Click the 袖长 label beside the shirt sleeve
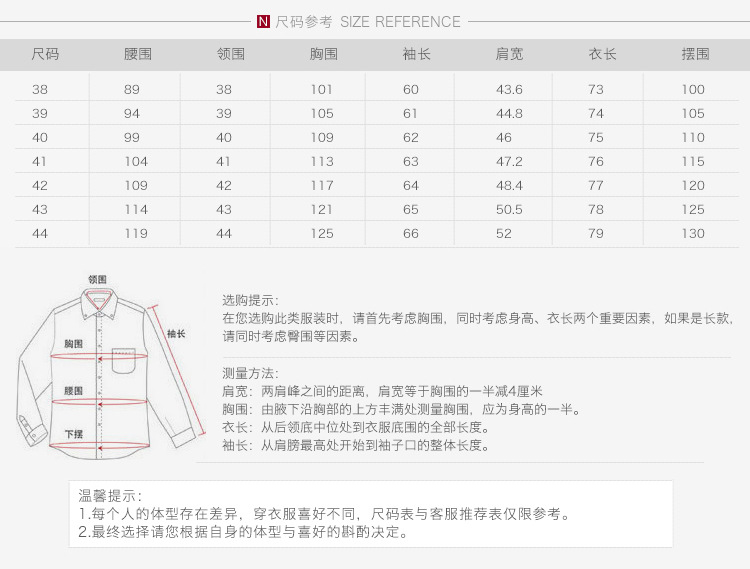Image resolution: width=750 pixels, height=569 pixels. coord(176,334)
